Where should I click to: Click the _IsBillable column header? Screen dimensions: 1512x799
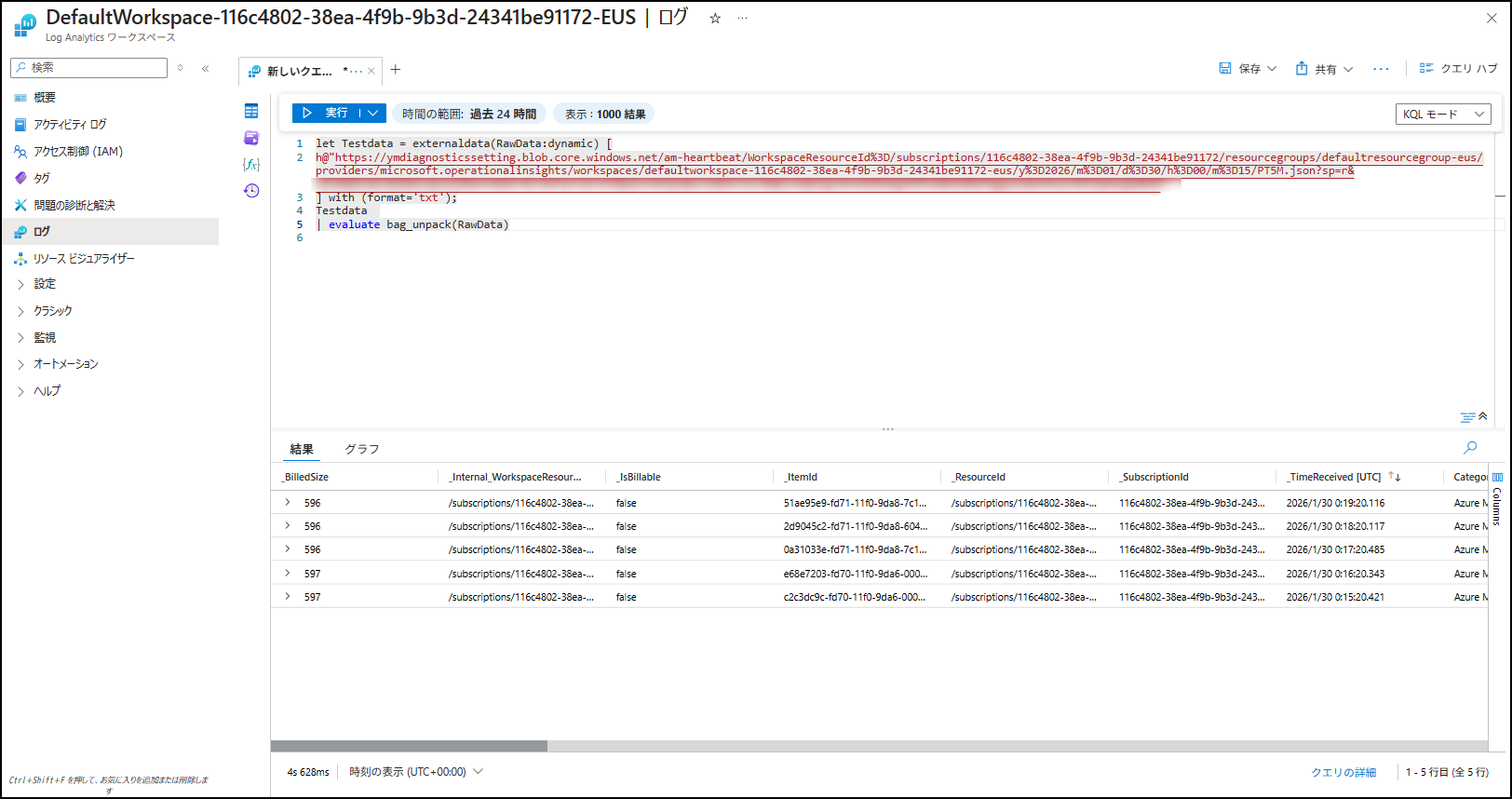639,477
